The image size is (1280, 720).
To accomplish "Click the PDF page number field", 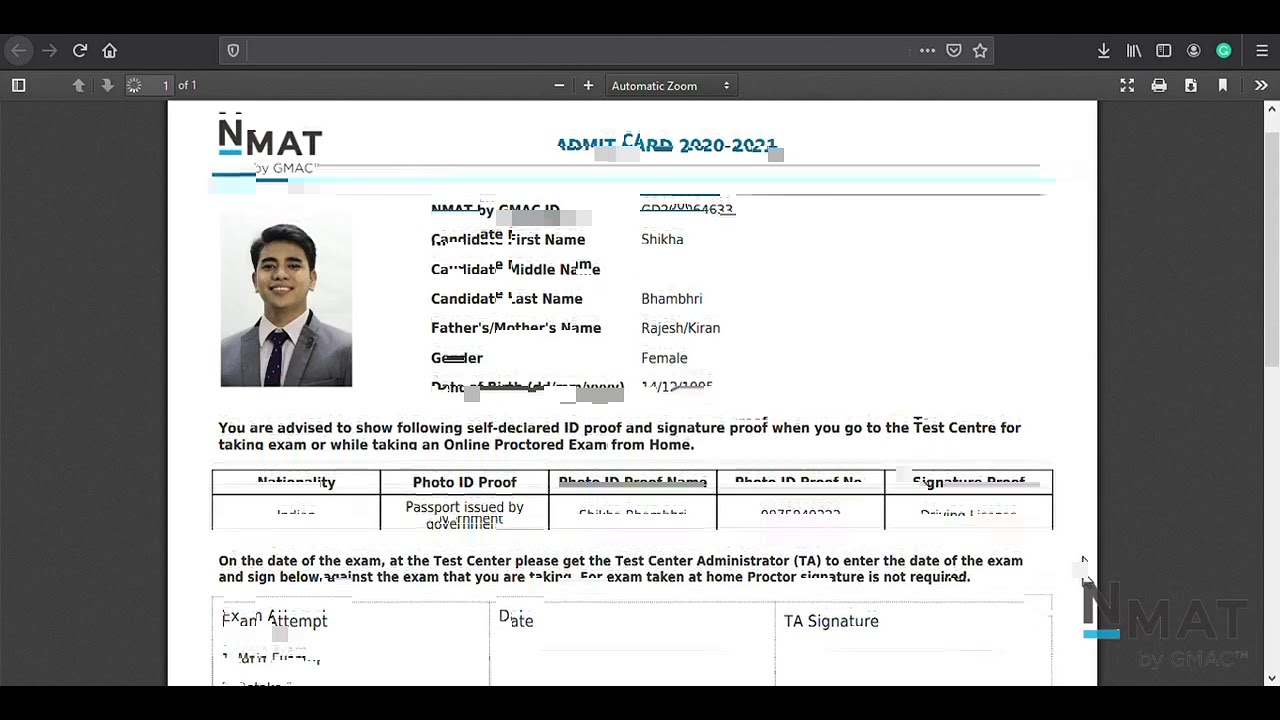I will coord(152,86).
